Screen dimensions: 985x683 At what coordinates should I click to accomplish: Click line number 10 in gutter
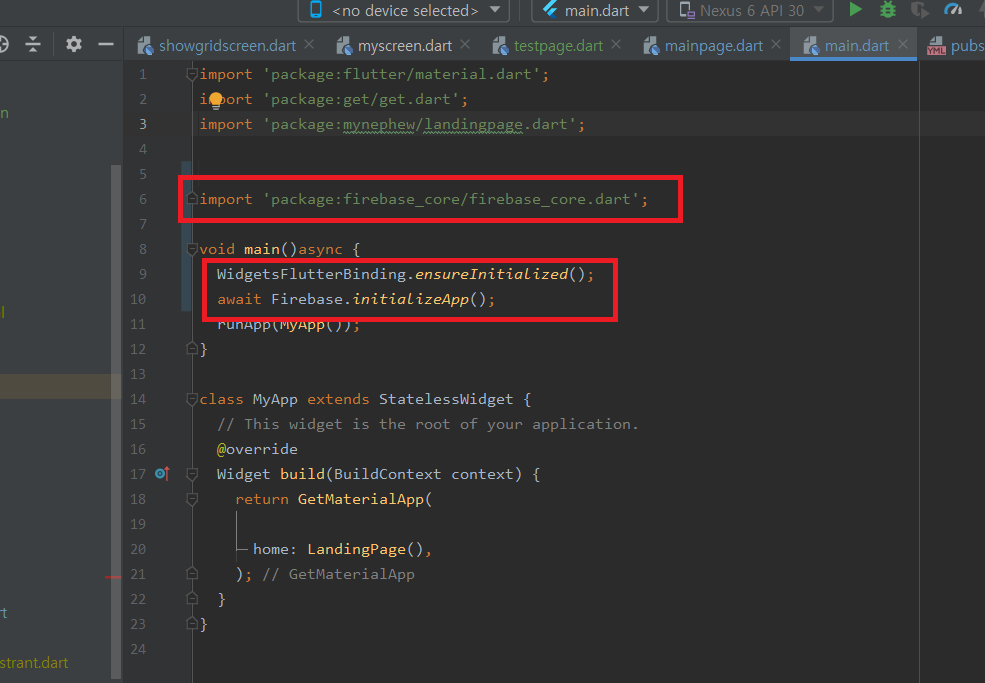pos(138,299)
